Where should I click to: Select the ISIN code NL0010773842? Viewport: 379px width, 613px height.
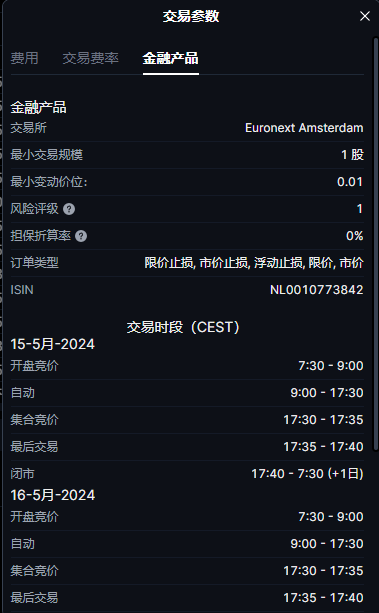316,290
